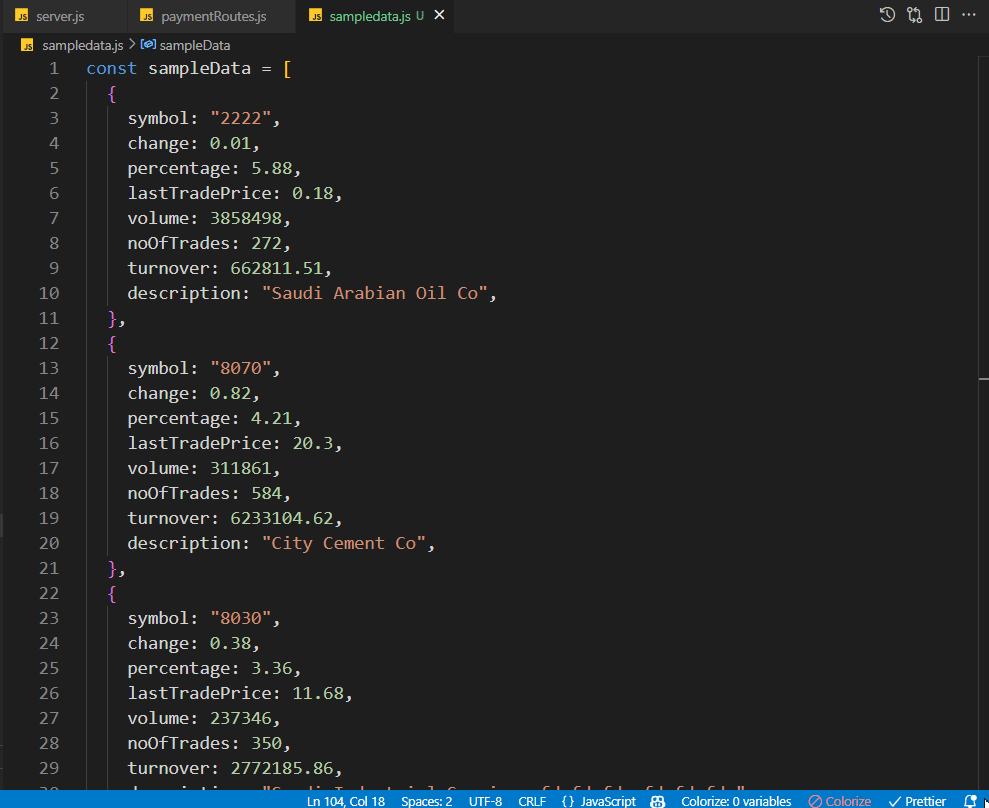
Task: Click the closing brace on line 21
Action: point(112,568)
